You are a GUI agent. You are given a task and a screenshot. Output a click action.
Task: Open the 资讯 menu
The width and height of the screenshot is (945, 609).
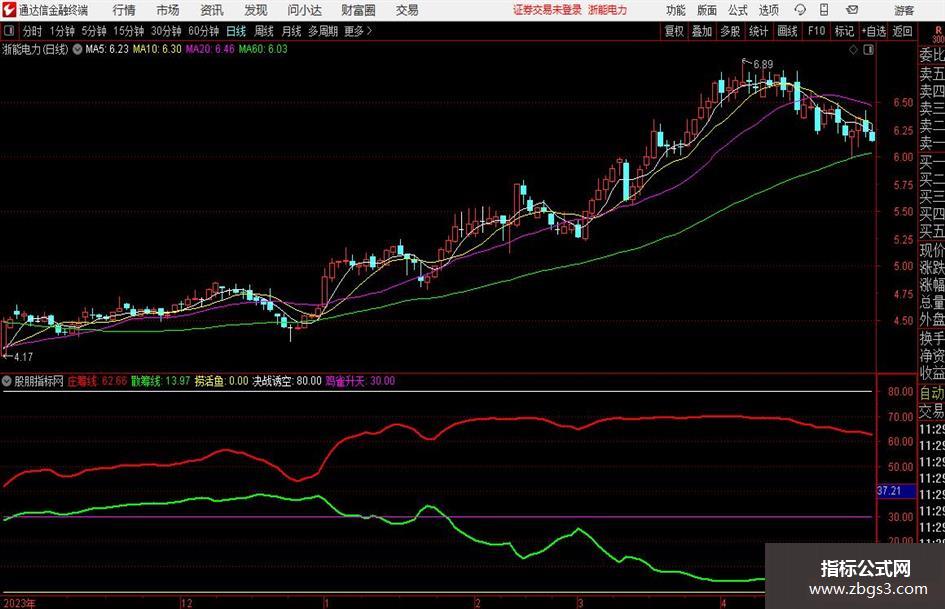(x=212, y=10)
